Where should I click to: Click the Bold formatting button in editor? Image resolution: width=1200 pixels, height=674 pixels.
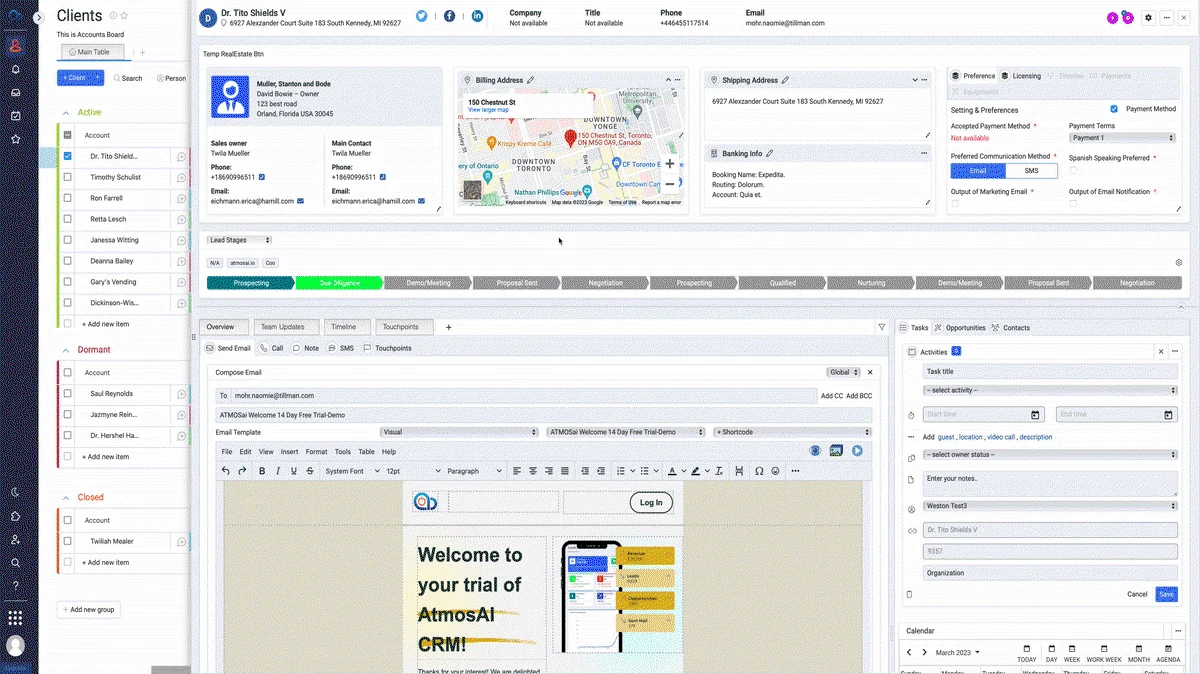pos(263,471)
